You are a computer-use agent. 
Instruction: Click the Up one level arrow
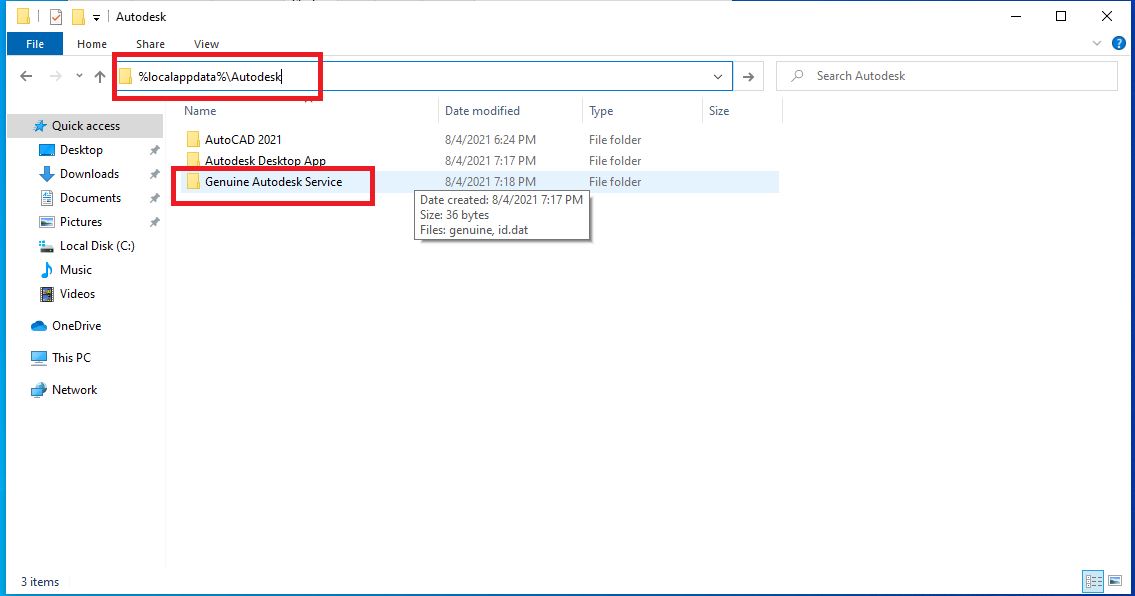100,77
